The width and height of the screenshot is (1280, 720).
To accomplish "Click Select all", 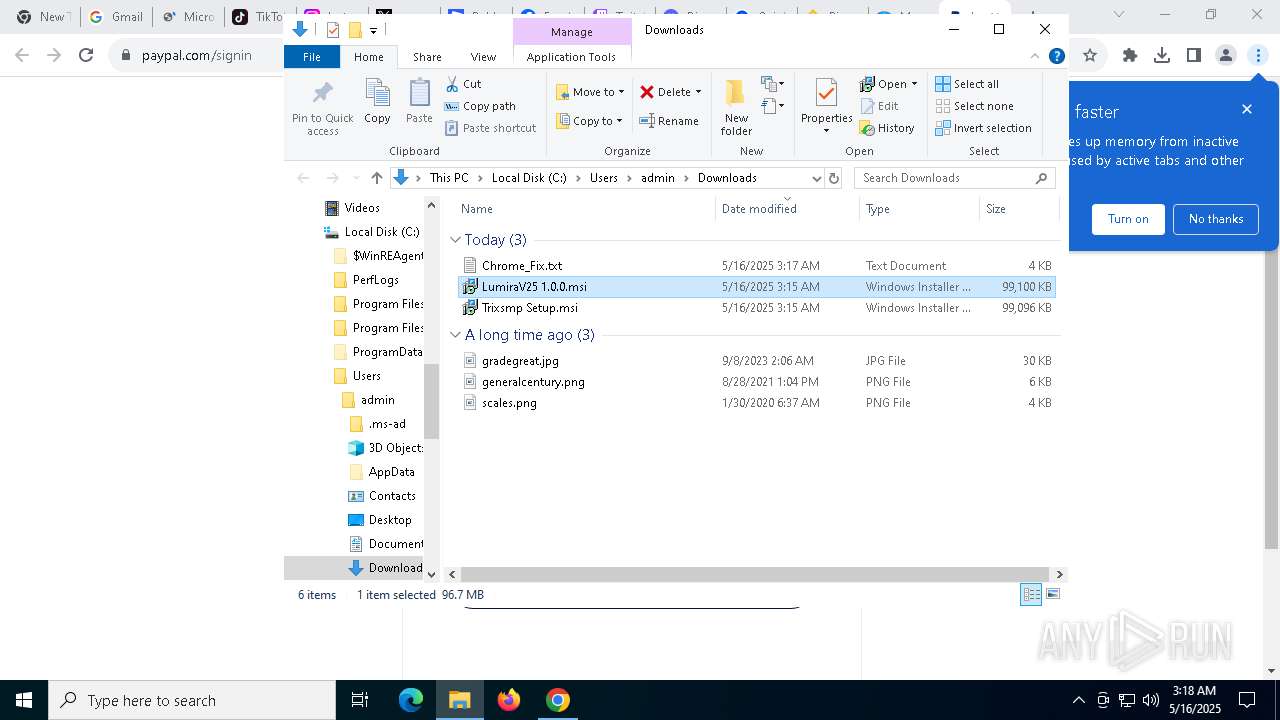I will pos(967,84).
